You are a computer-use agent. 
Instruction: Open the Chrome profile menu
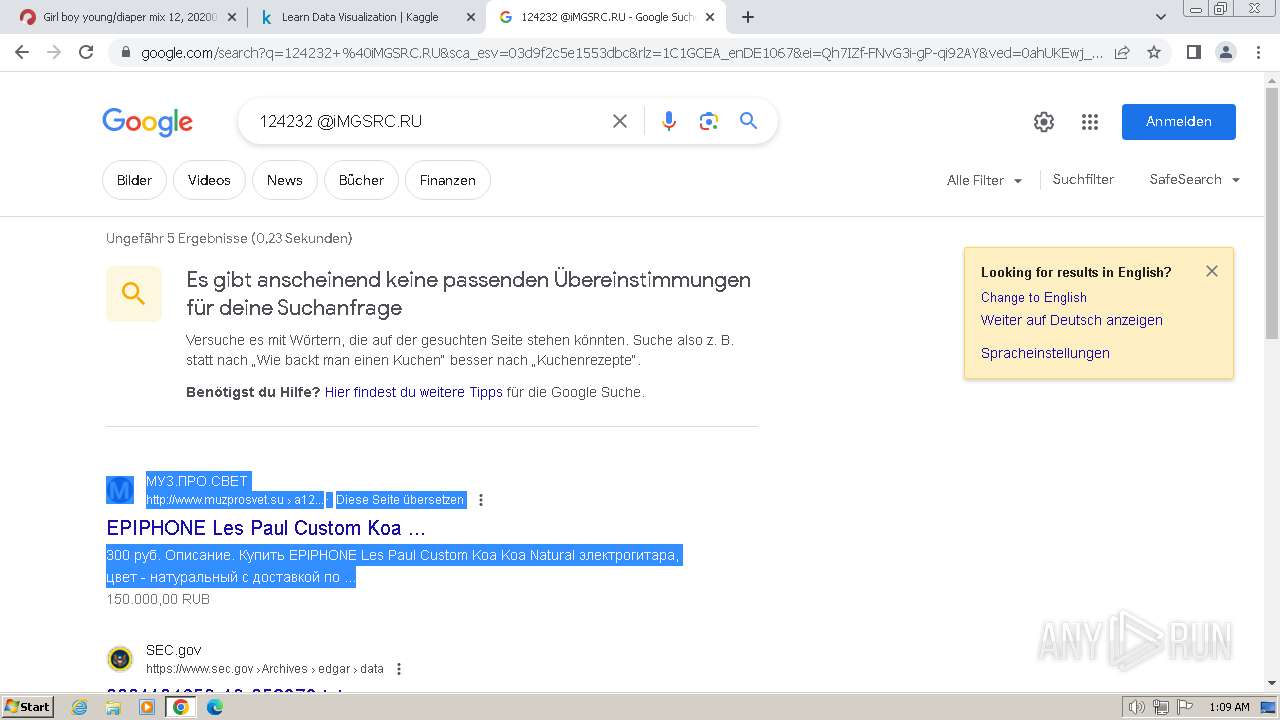point(1225,52)
